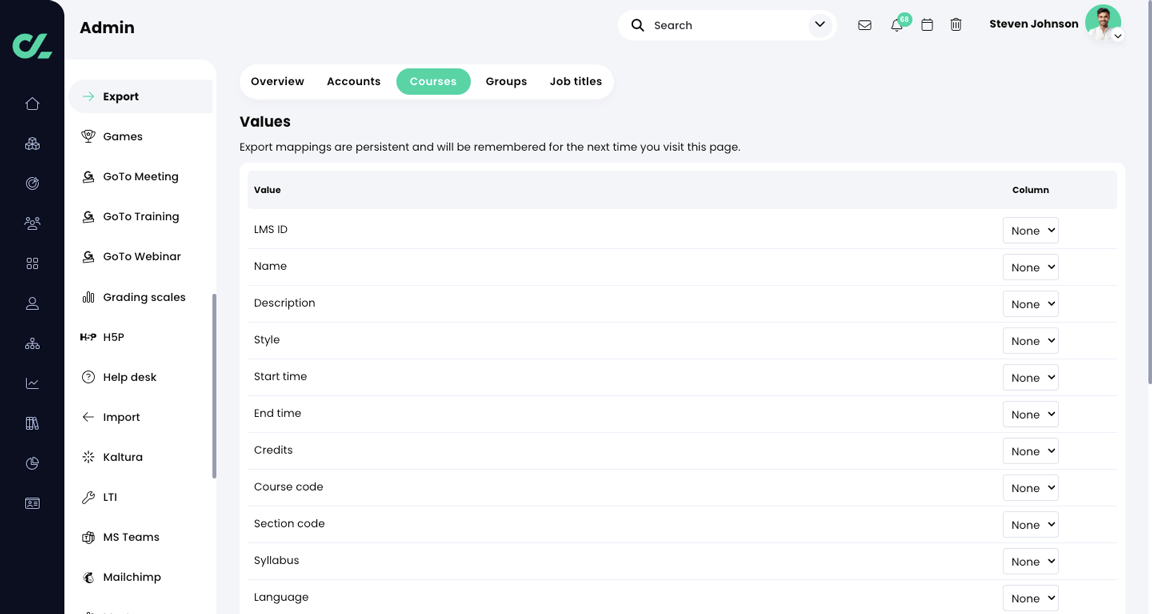Open the Column dropdown for LMS ID
Viewport: 1152px width, 614px height.
[1030, 230]
